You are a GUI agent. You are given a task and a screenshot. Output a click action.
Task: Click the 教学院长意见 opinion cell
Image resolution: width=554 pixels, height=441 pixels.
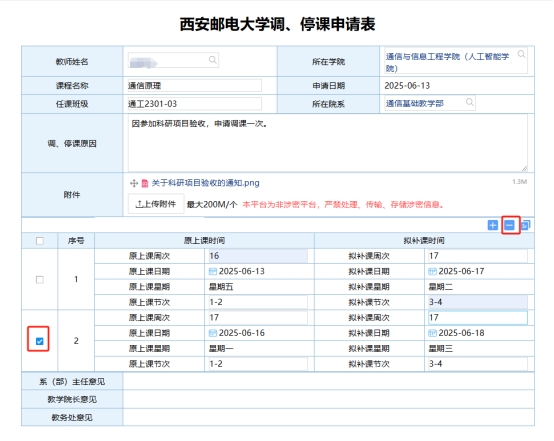[x=329, y=399]
